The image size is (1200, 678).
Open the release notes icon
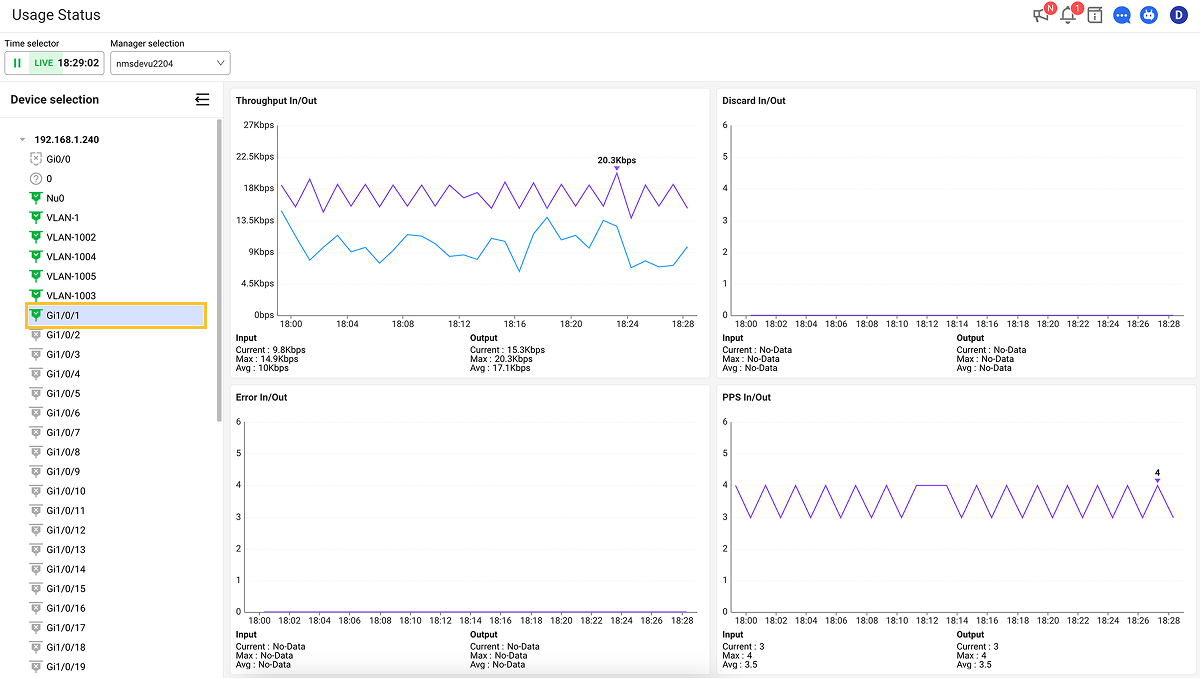click(x=1094, y=15)
